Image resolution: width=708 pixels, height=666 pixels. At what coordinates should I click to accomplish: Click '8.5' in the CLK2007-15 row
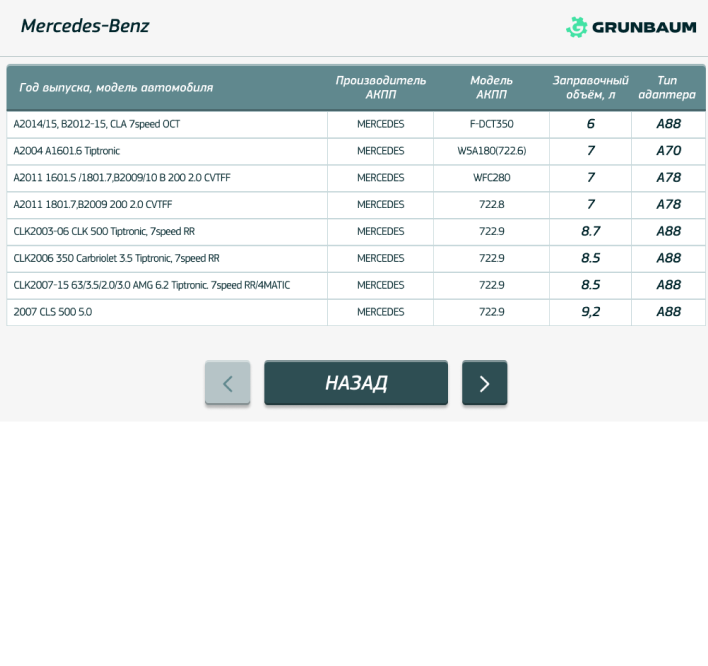coord(591,285)
